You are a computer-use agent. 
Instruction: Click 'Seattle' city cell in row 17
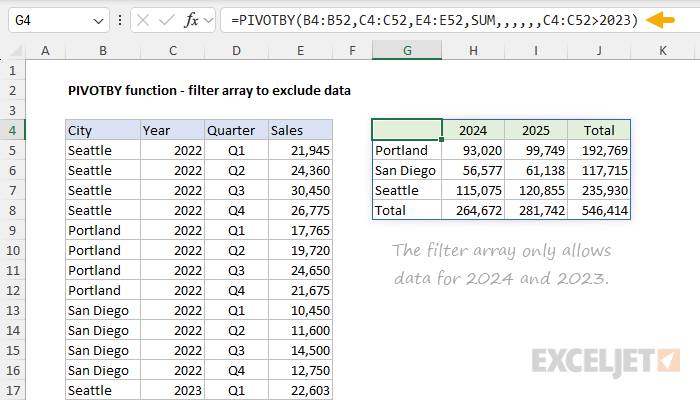click(x=103, y=391)
